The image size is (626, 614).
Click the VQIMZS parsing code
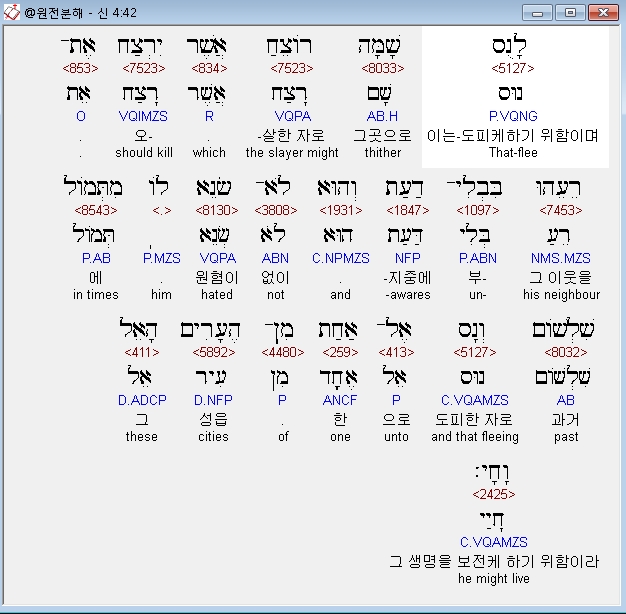tap(144, 117)
